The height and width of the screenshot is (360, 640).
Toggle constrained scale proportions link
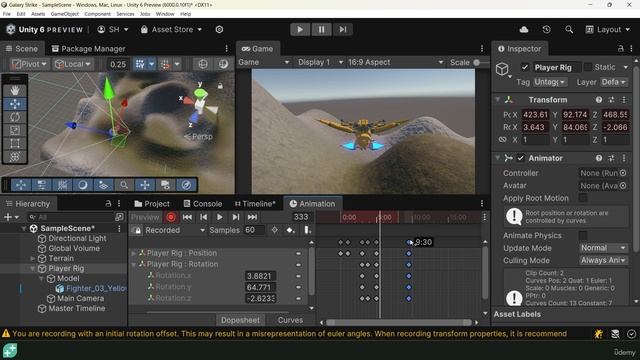pos(503,140)
